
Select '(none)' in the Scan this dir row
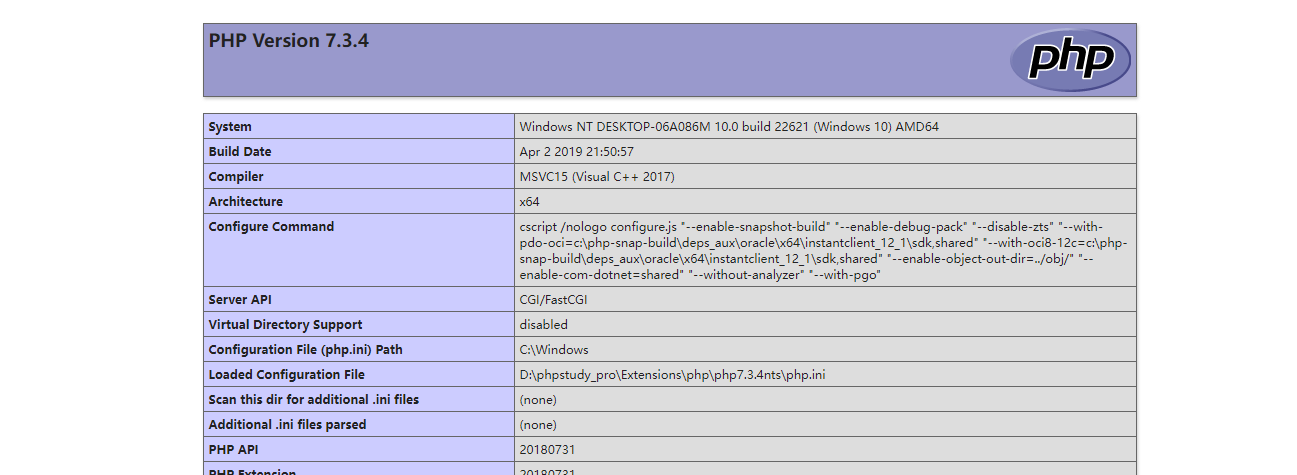pyautogui.click(x=538, y=400)
